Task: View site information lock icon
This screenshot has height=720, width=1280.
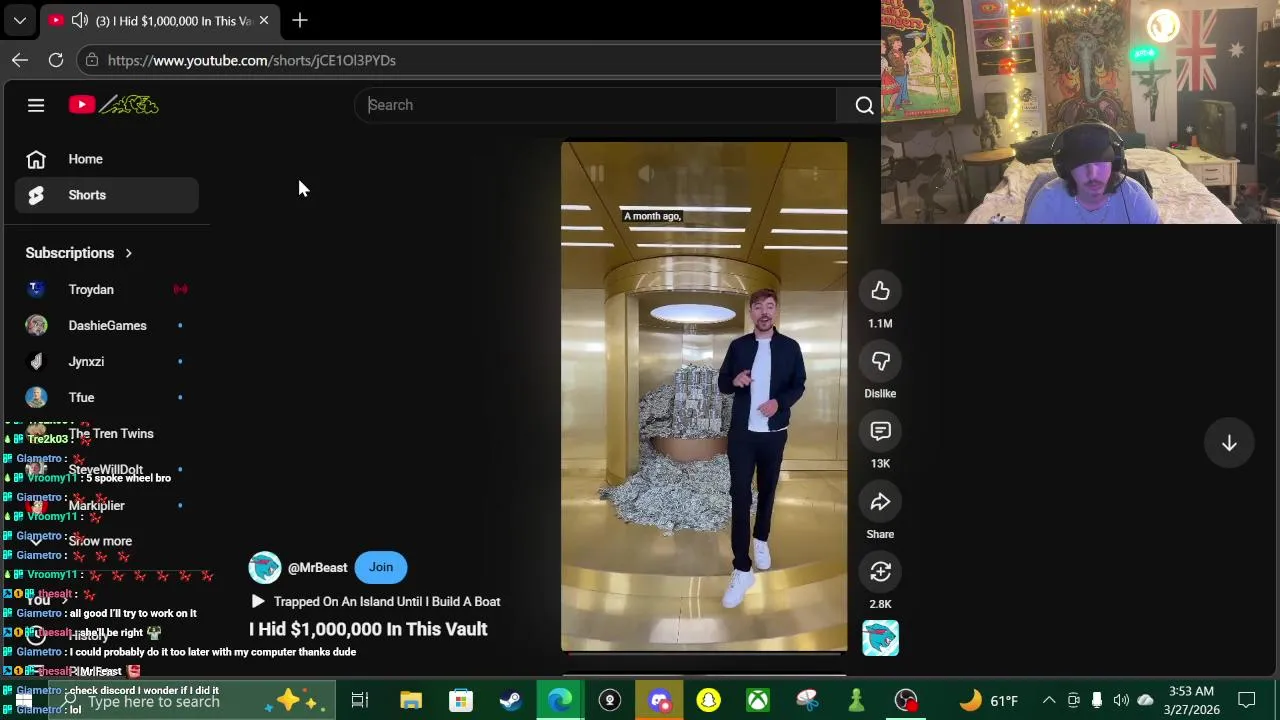Action: (92, 60)
